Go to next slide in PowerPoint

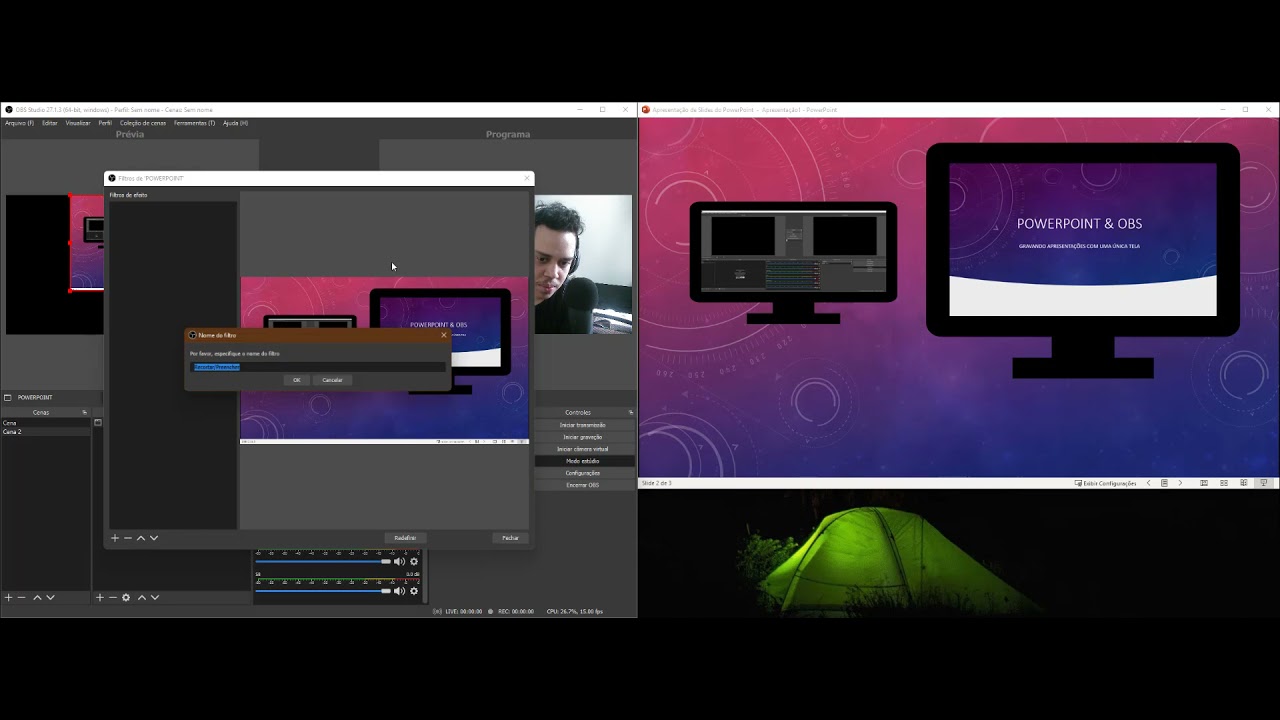tap(1180, 483)
